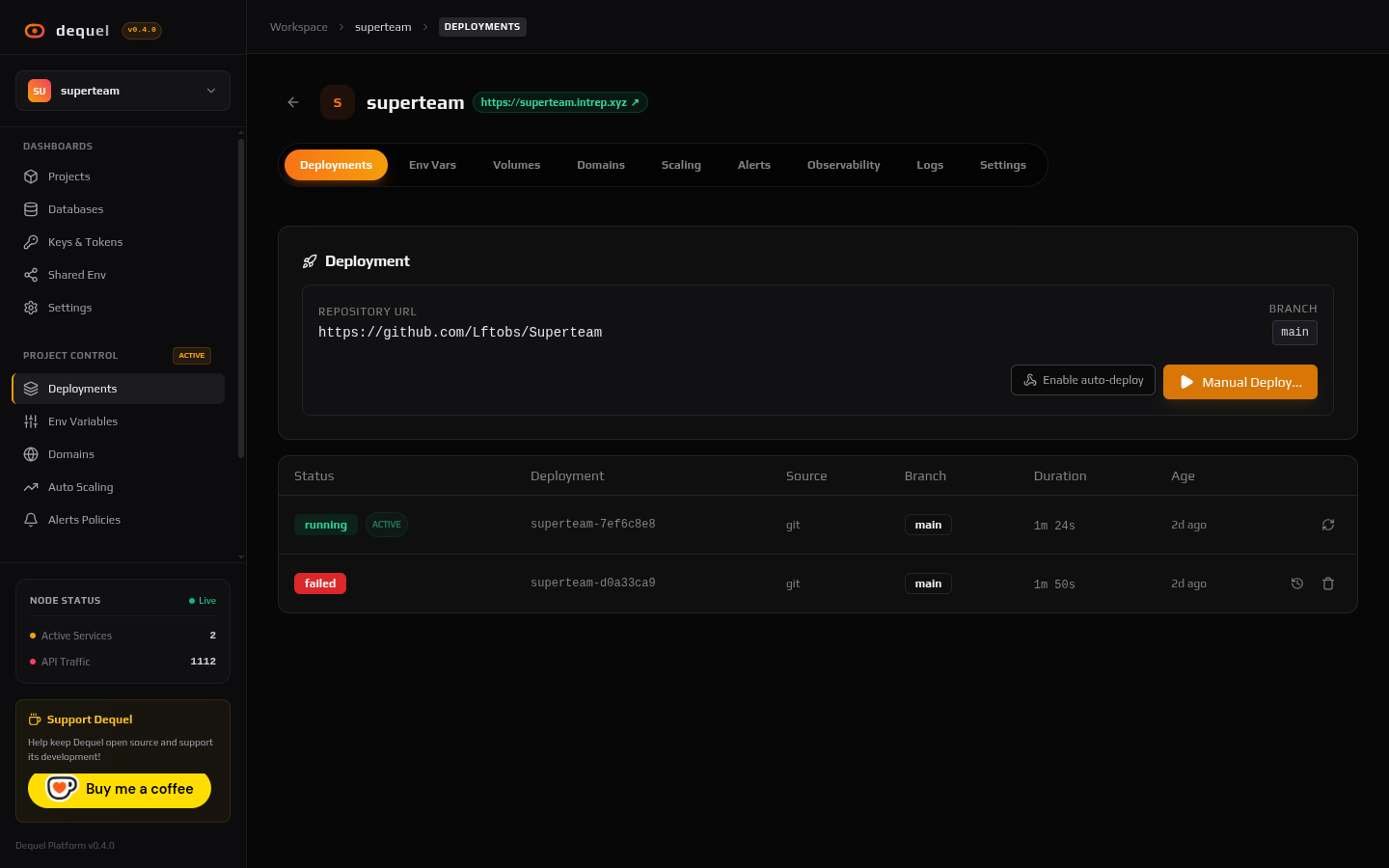Screen dimensions: 1389x868
Task: Click deployment name superteam-7ef6c8e8
Action: point(593,525)
